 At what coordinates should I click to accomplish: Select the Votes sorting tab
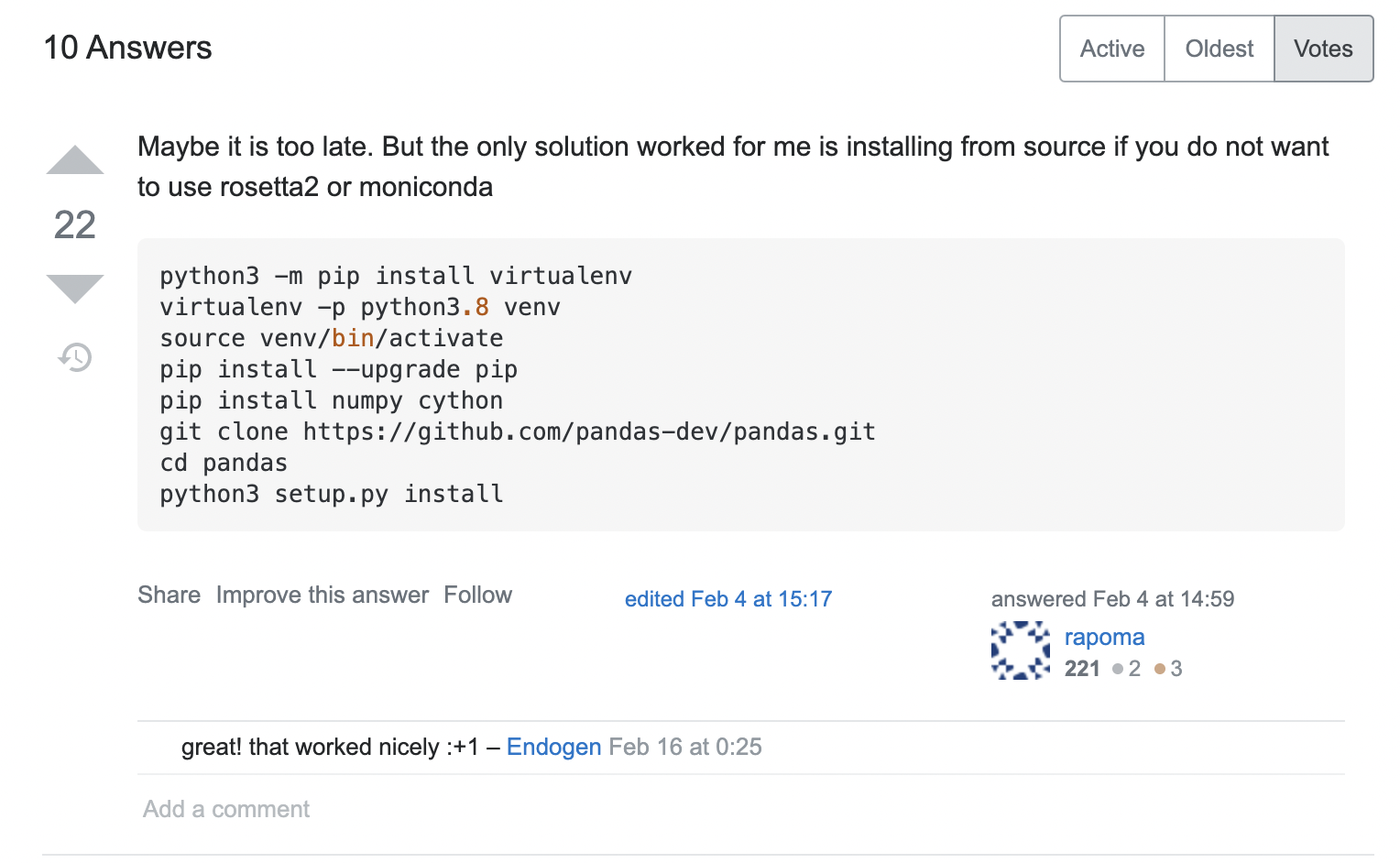pyautogui.click(x=1323, y=49)
